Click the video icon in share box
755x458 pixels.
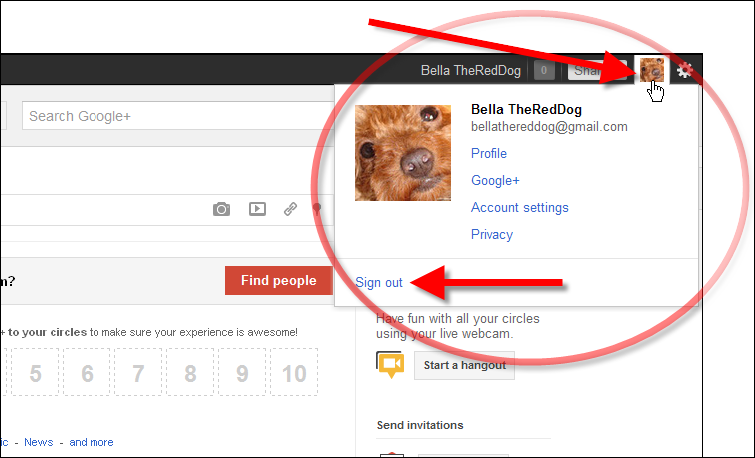[257, 209]
